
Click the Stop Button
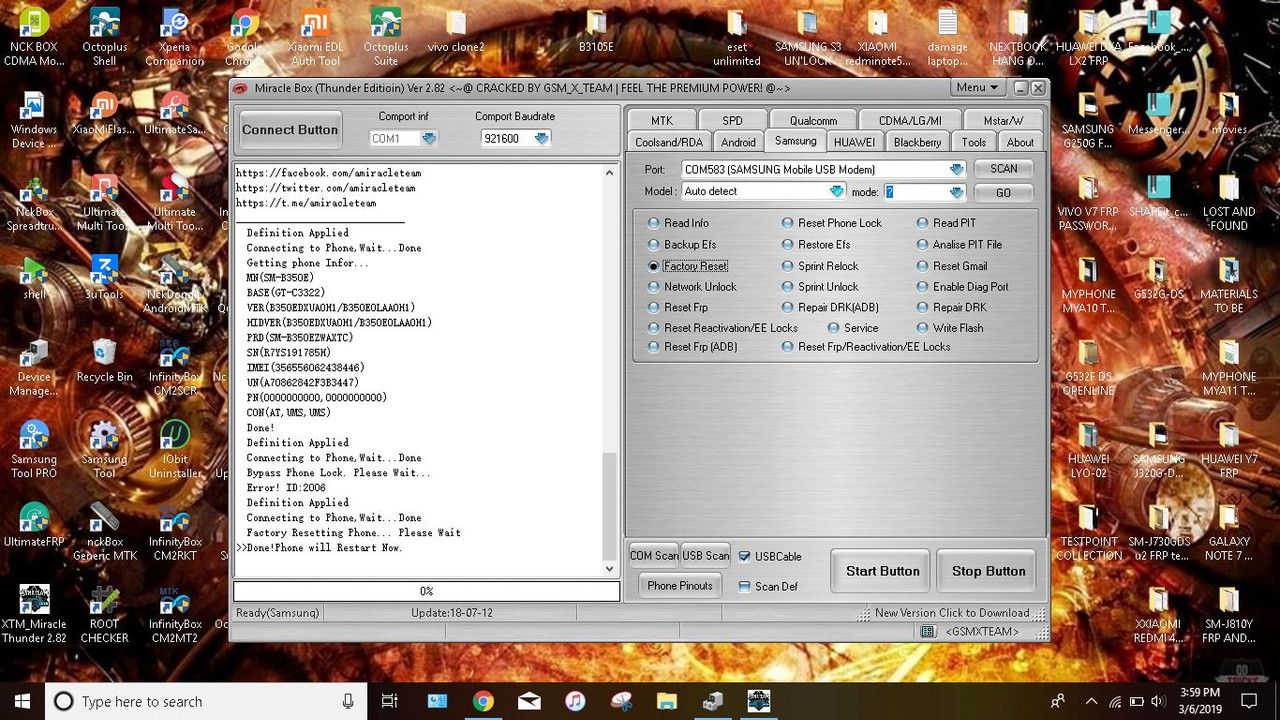coord(988,571)
